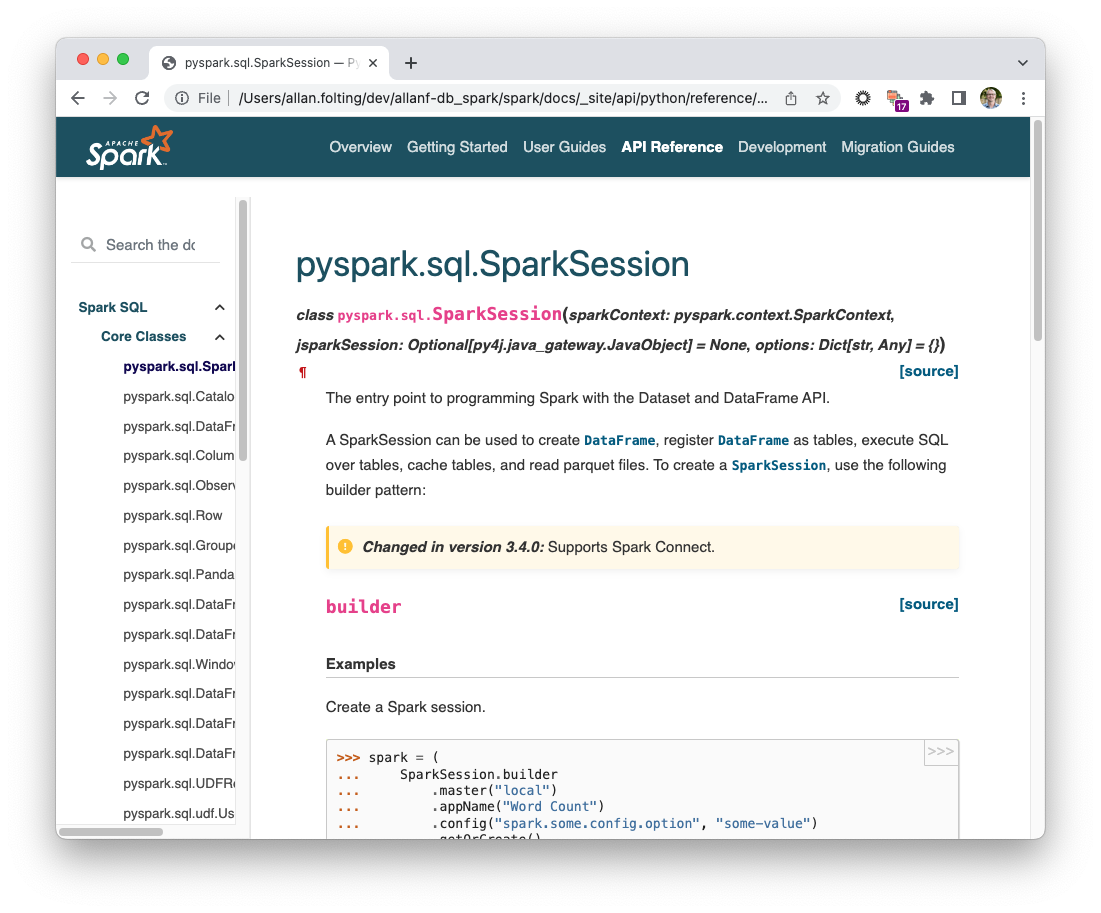This screenshot has width=1101, height=913.
Task: Click the browser back arrow
Action: point(78,98)
